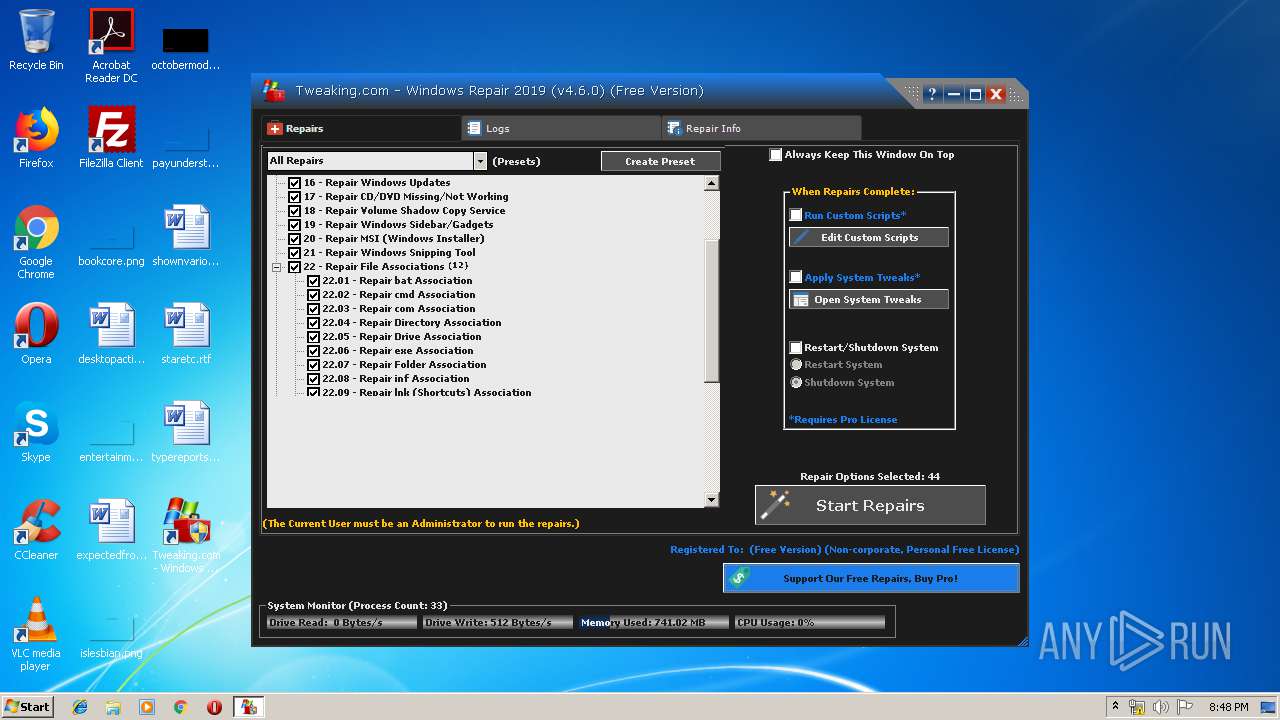This screenshot has width=1280, height=720.
Task: Open the All Repairs presets dropdown
Action: point(480,161)
